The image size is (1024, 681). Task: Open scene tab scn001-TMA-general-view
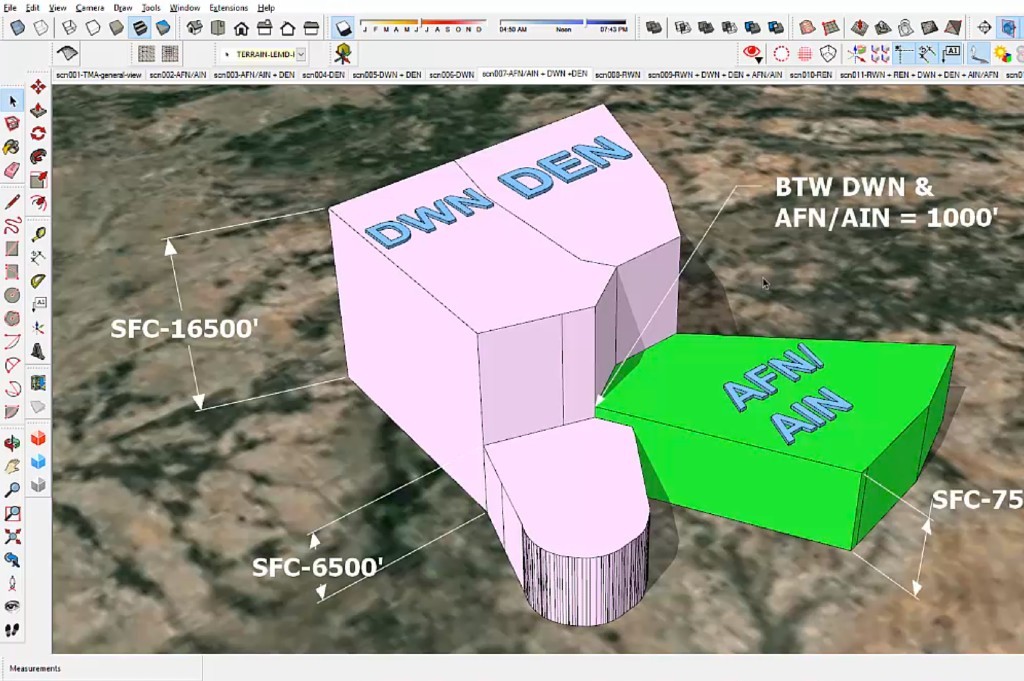coord(99,74)
